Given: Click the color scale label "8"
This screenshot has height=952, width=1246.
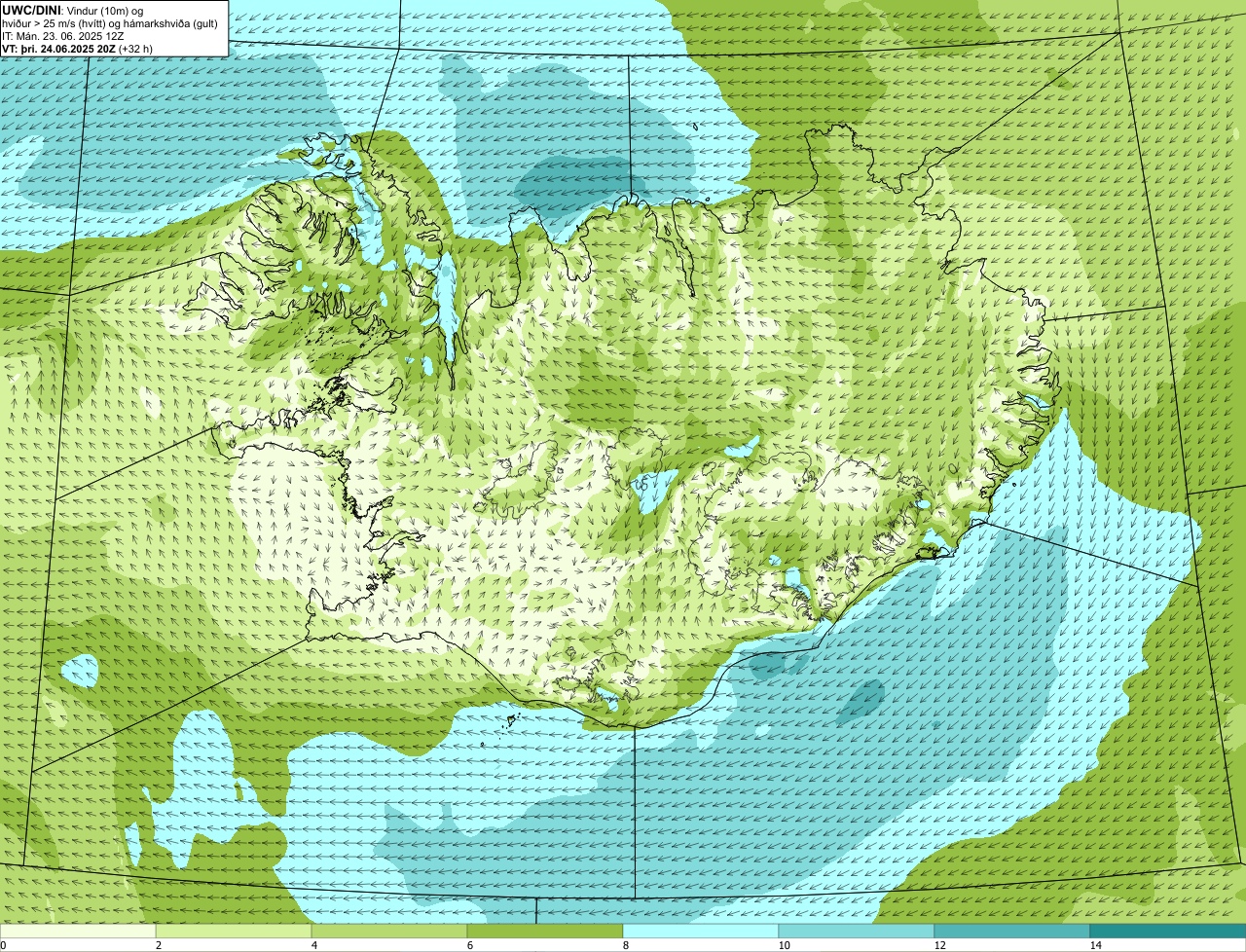Looking at the screenshot, I should (x=625, y=945).
